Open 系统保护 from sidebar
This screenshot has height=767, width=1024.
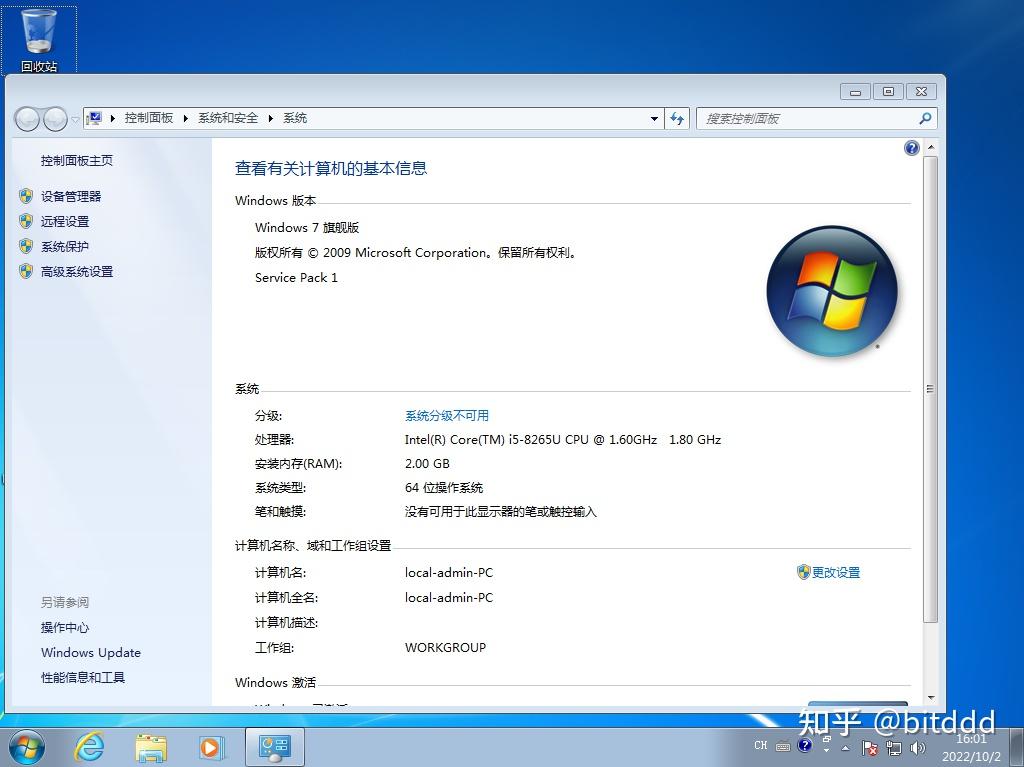coord(65,246)
